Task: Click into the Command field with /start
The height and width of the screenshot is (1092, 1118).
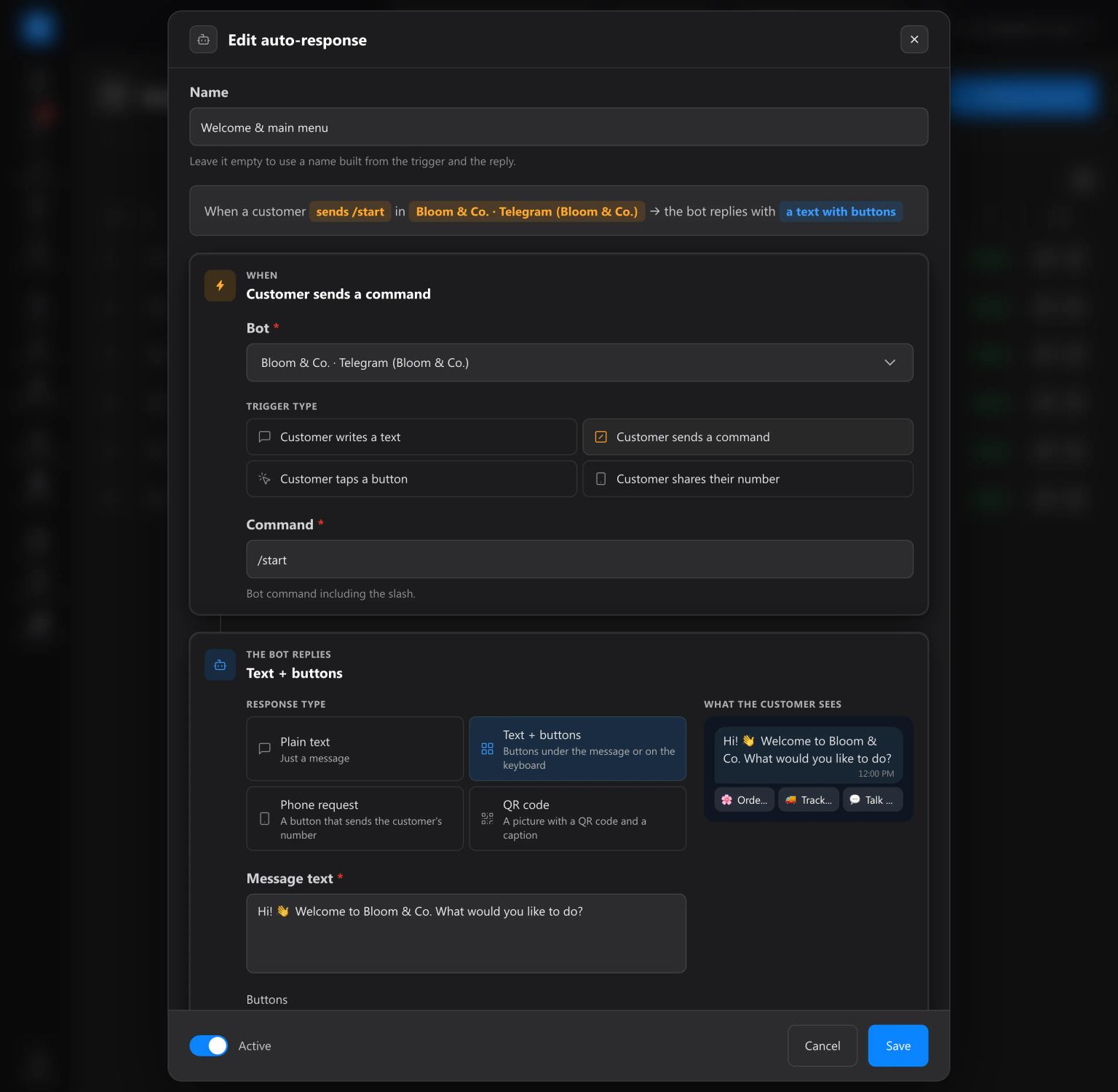Action: [579, 559]
